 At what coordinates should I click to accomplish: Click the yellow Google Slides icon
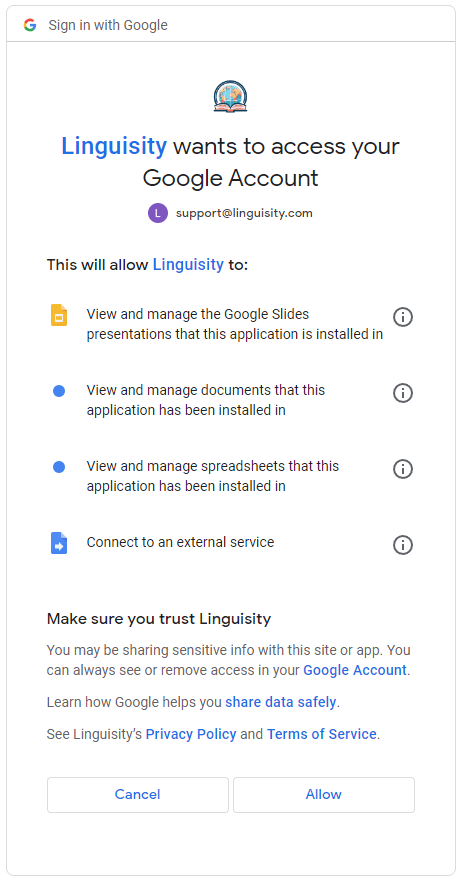coord(59,315)
